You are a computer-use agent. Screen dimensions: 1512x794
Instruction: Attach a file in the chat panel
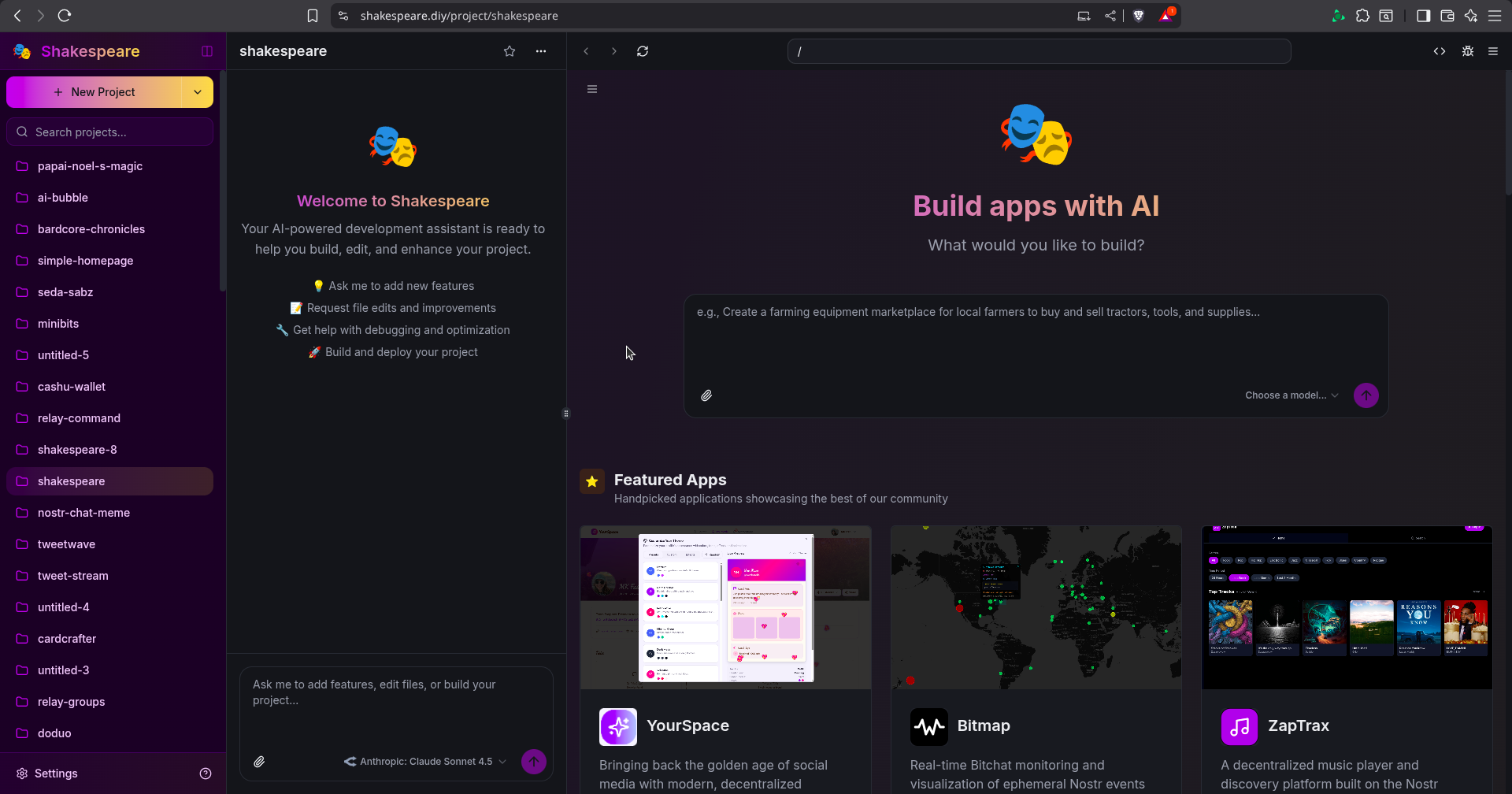259,762
